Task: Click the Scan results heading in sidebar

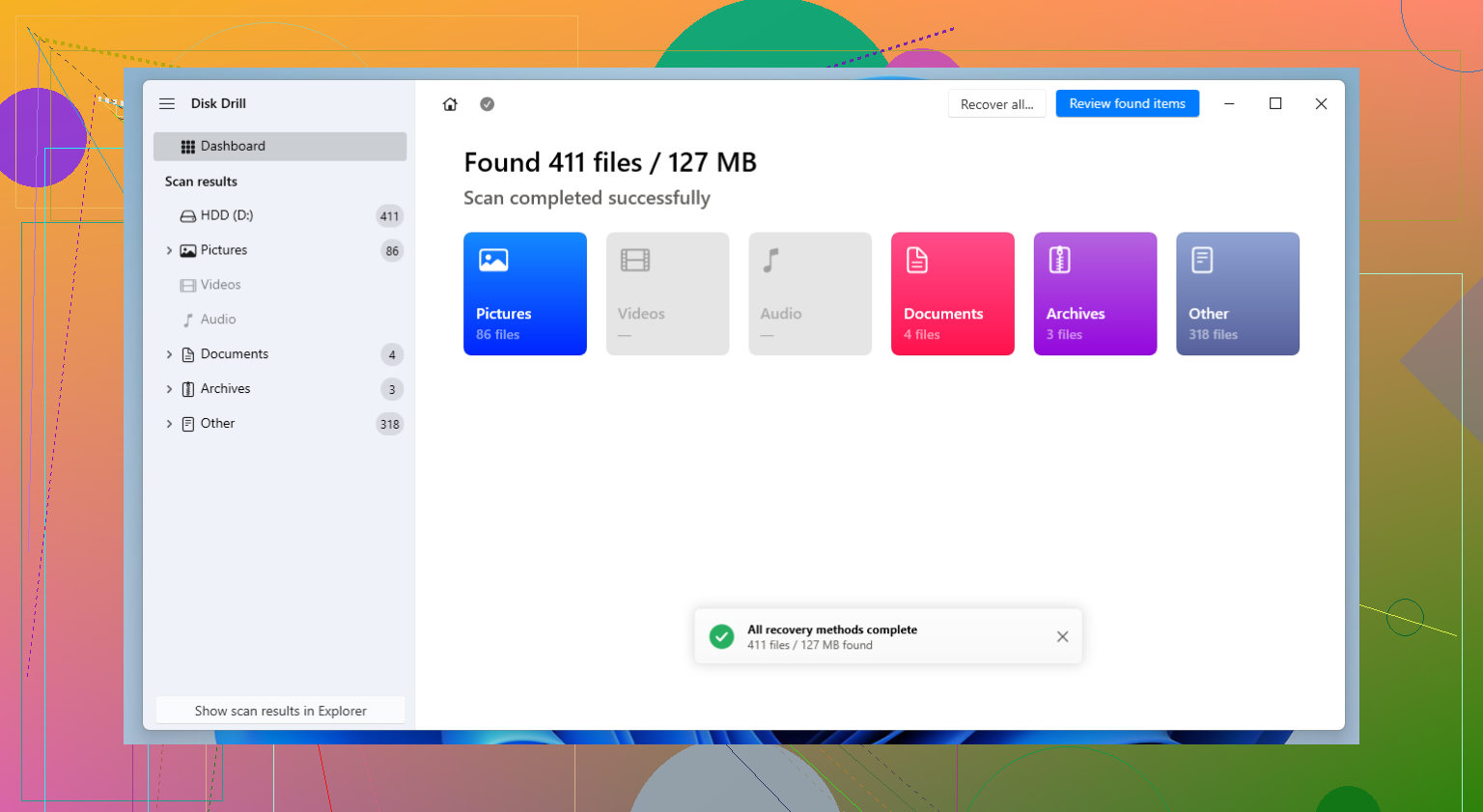Action: click(201, 182)
